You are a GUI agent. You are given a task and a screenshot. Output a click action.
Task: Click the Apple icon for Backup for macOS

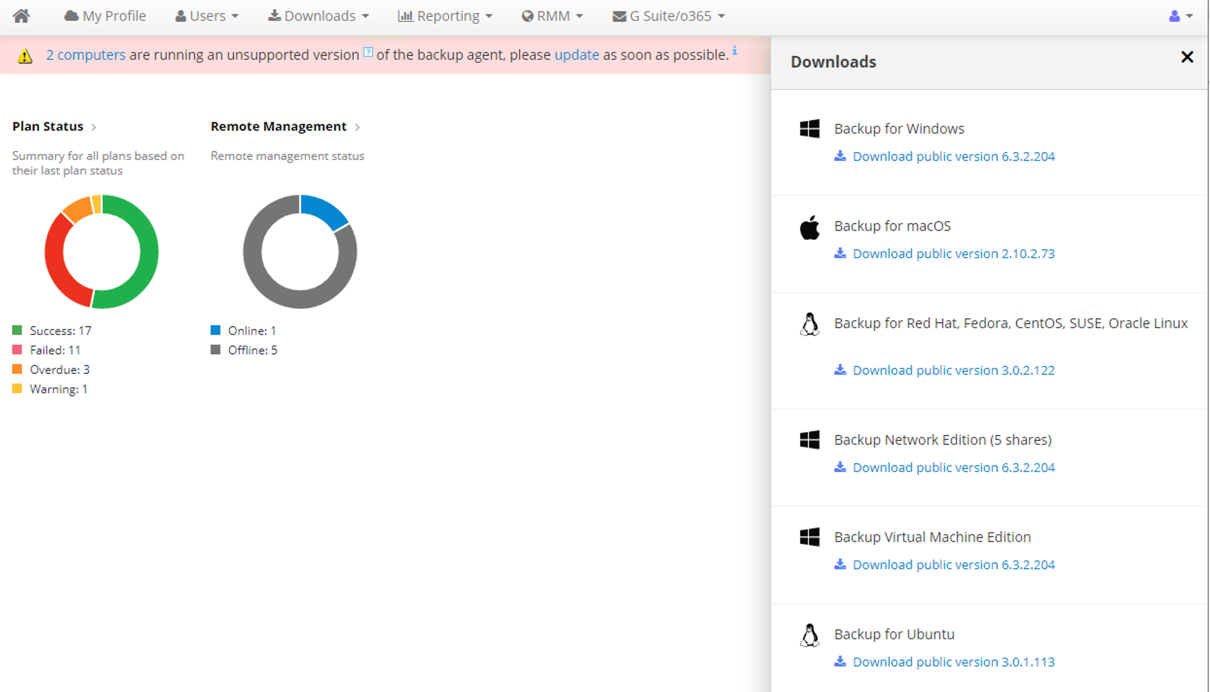809,226
